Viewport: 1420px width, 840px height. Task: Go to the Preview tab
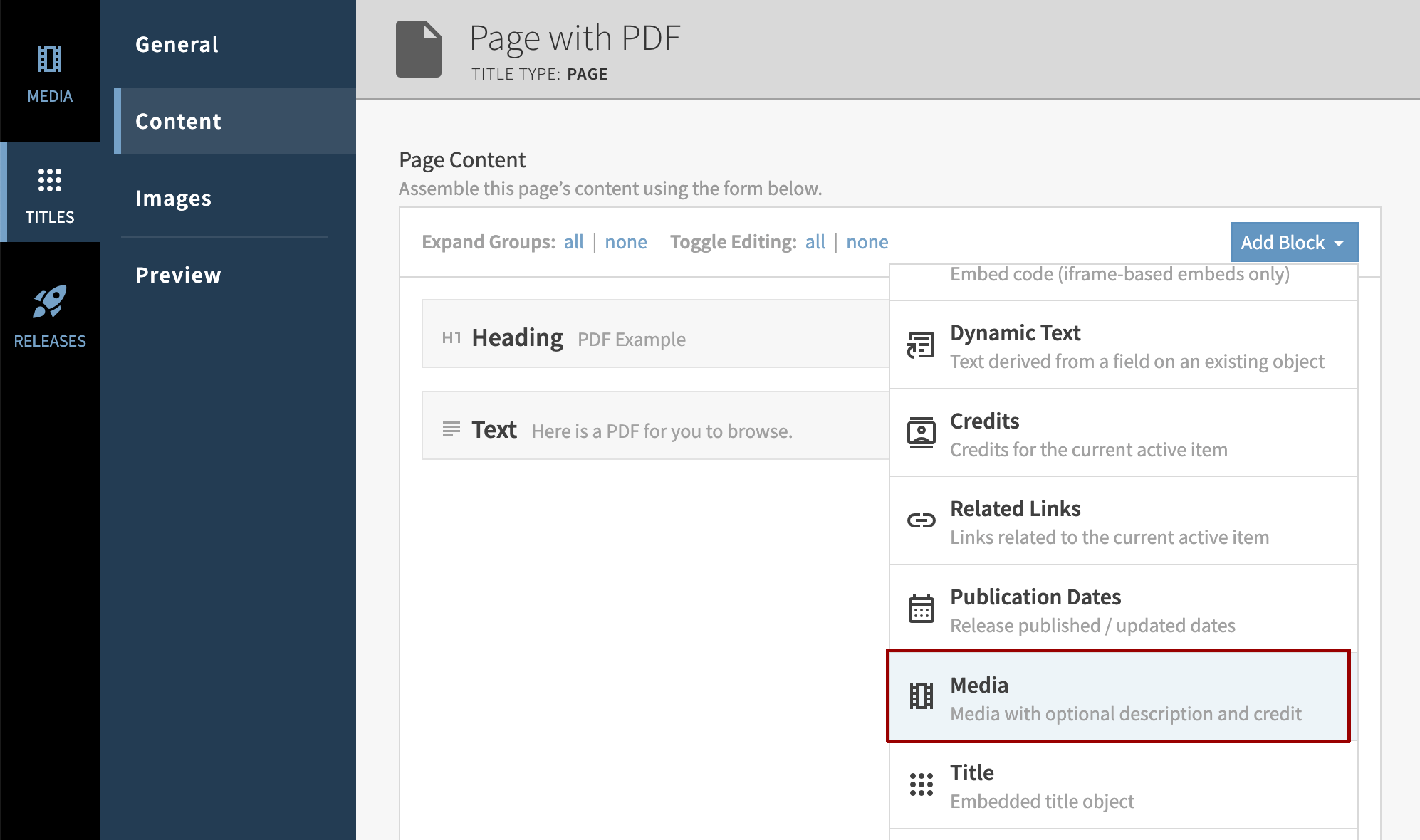178,275
